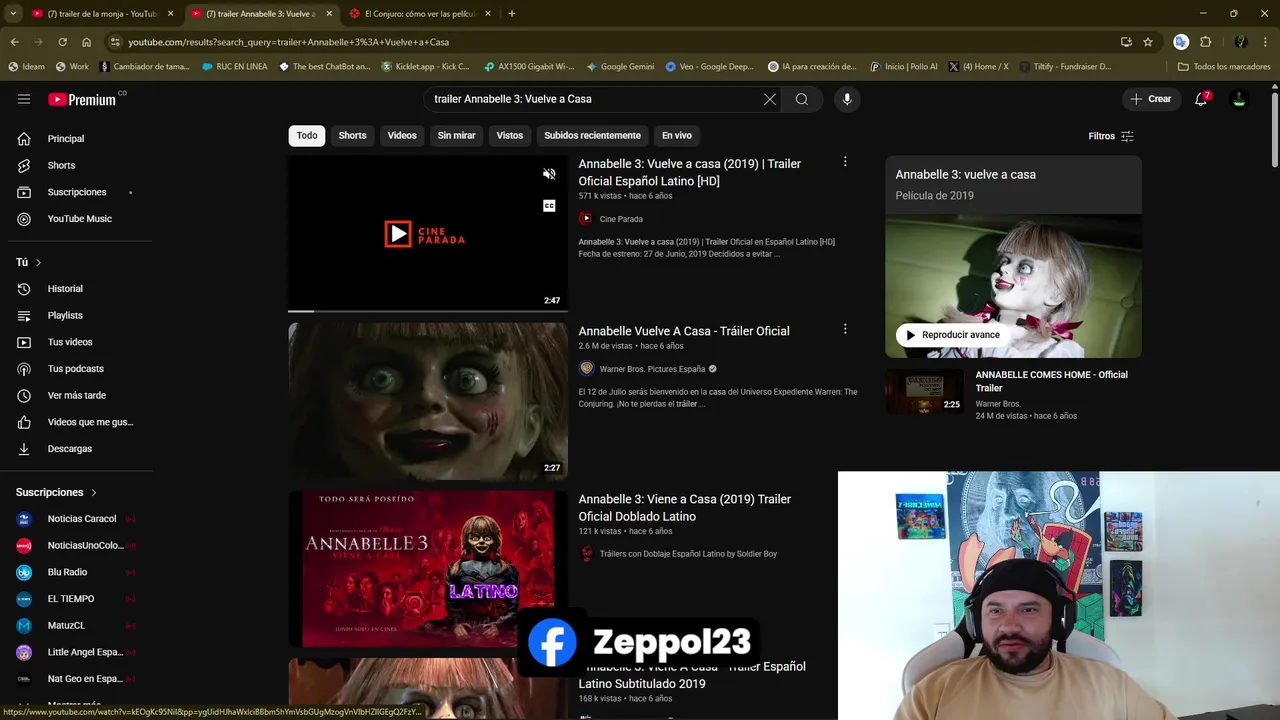Open Suscripciones in the sidebar
This screenshot has width=1280, height=720.
click(x=76, y=192)
